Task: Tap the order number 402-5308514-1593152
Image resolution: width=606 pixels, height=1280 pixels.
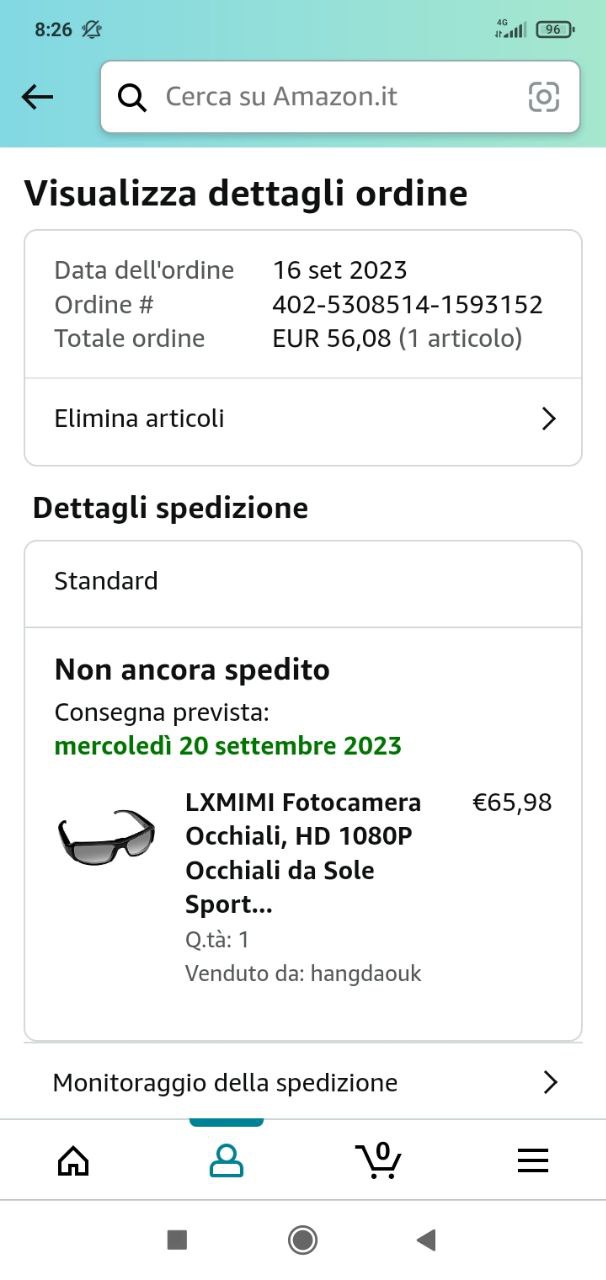Action: coord(407,304)
